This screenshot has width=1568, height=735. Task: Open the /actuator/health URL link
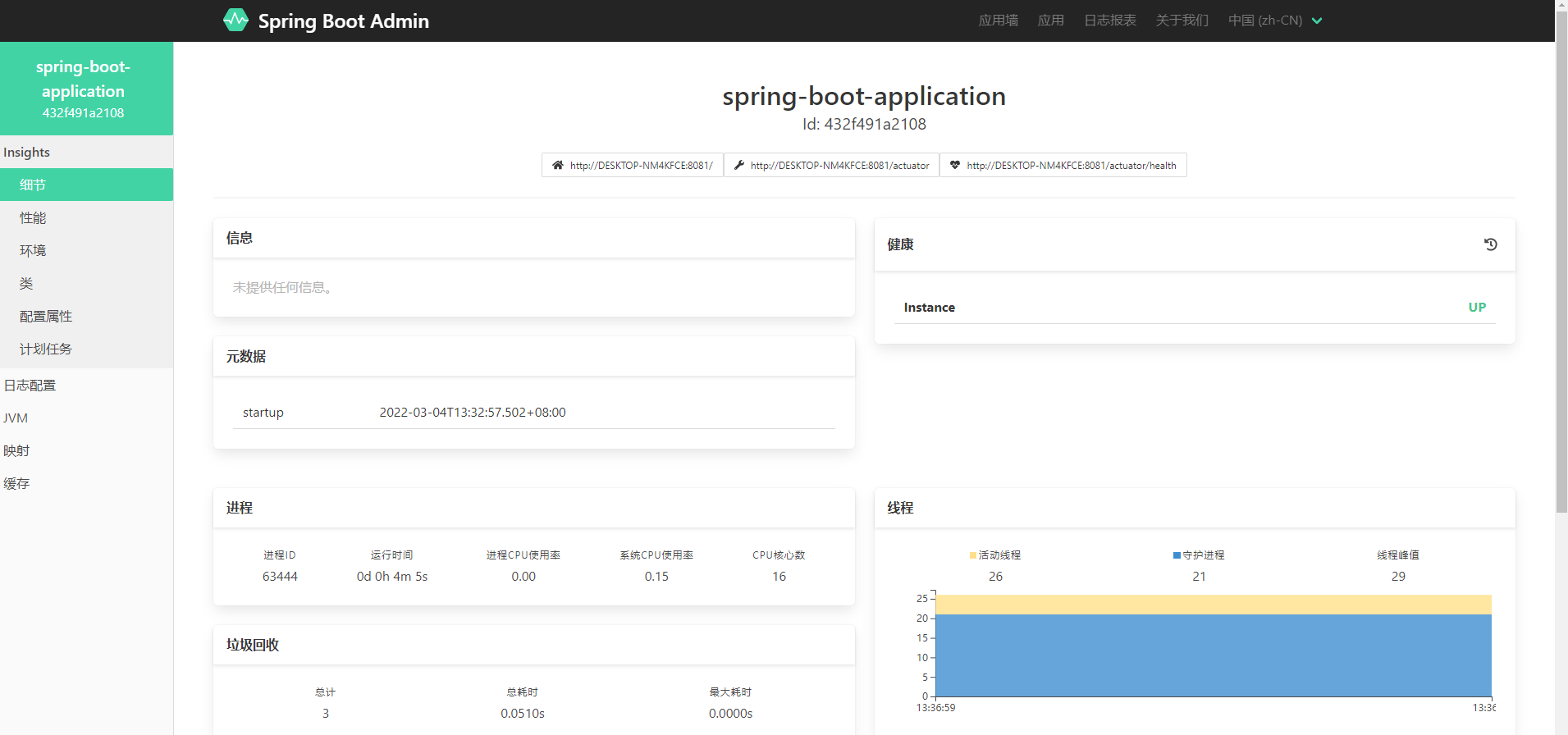coord(1063,165)
